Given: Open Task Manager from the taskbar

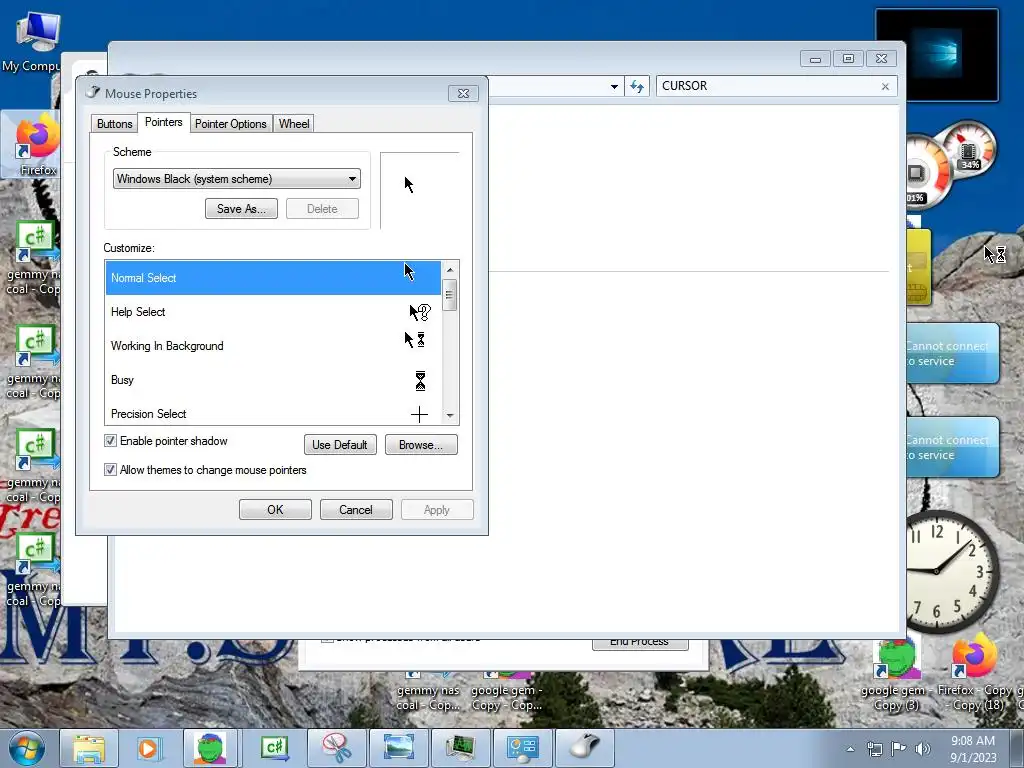Looking at the screenshot, I should (x=460, y=748).
